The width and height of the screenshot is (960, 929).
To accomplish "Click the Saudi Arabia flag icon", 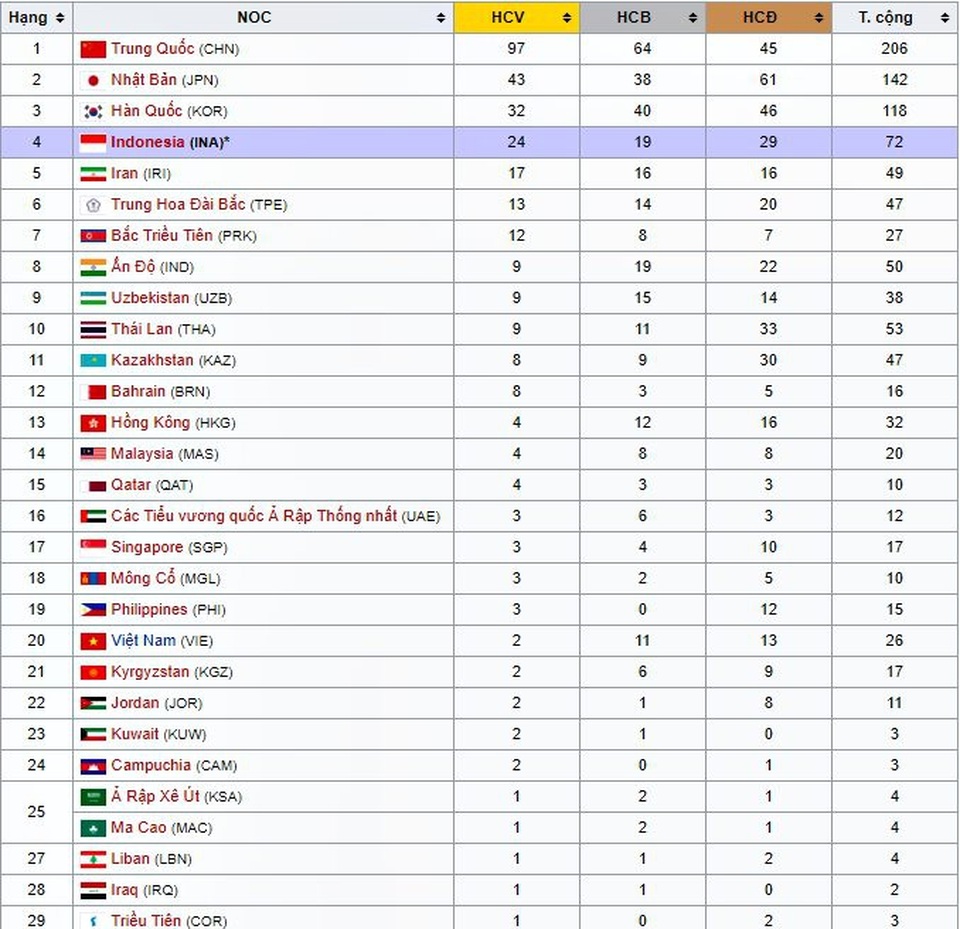I will point(93,797).
